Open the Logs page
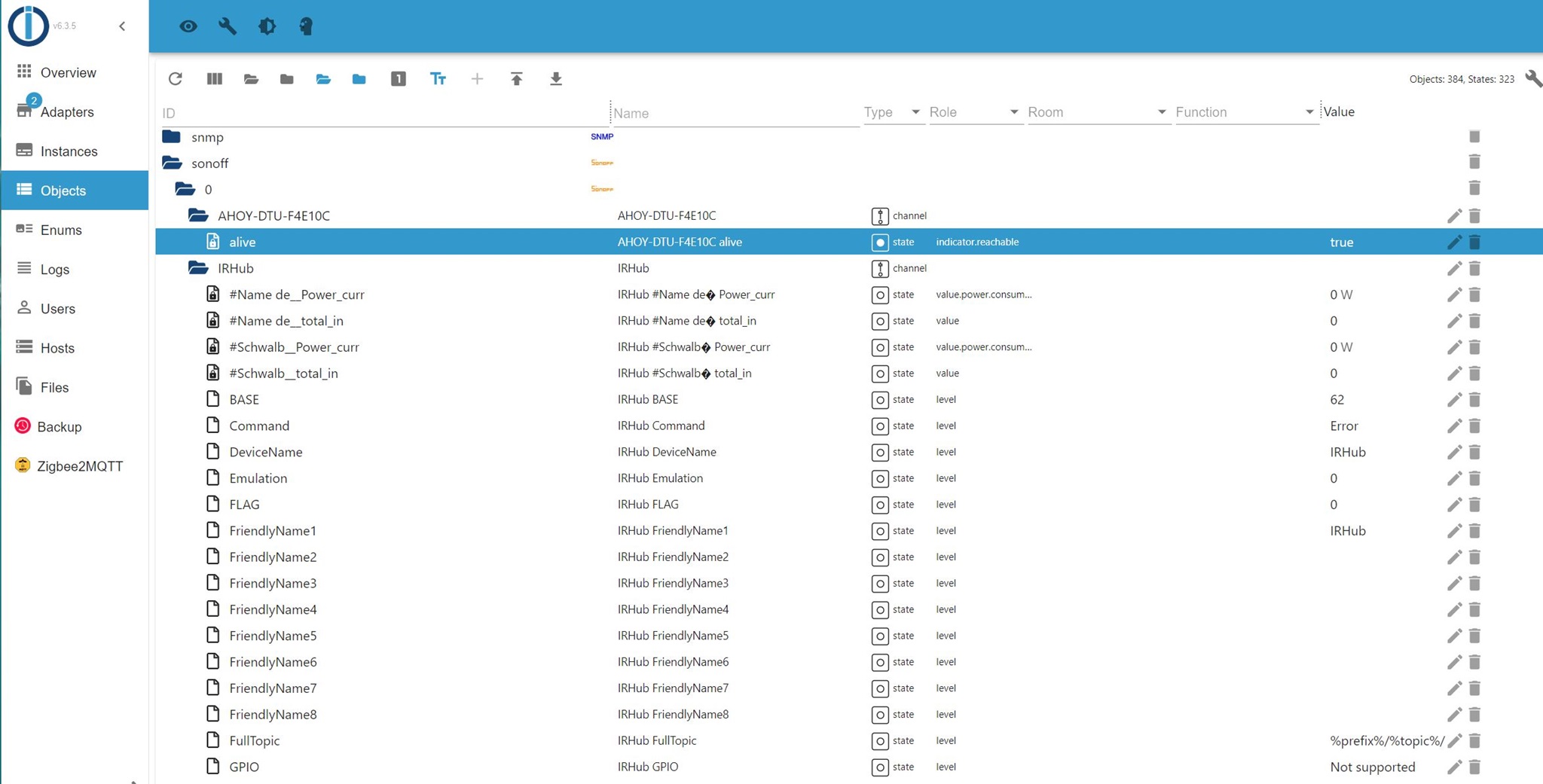Image resolution: width=1543 pixels, height=784 pixels. click(75, 269)
